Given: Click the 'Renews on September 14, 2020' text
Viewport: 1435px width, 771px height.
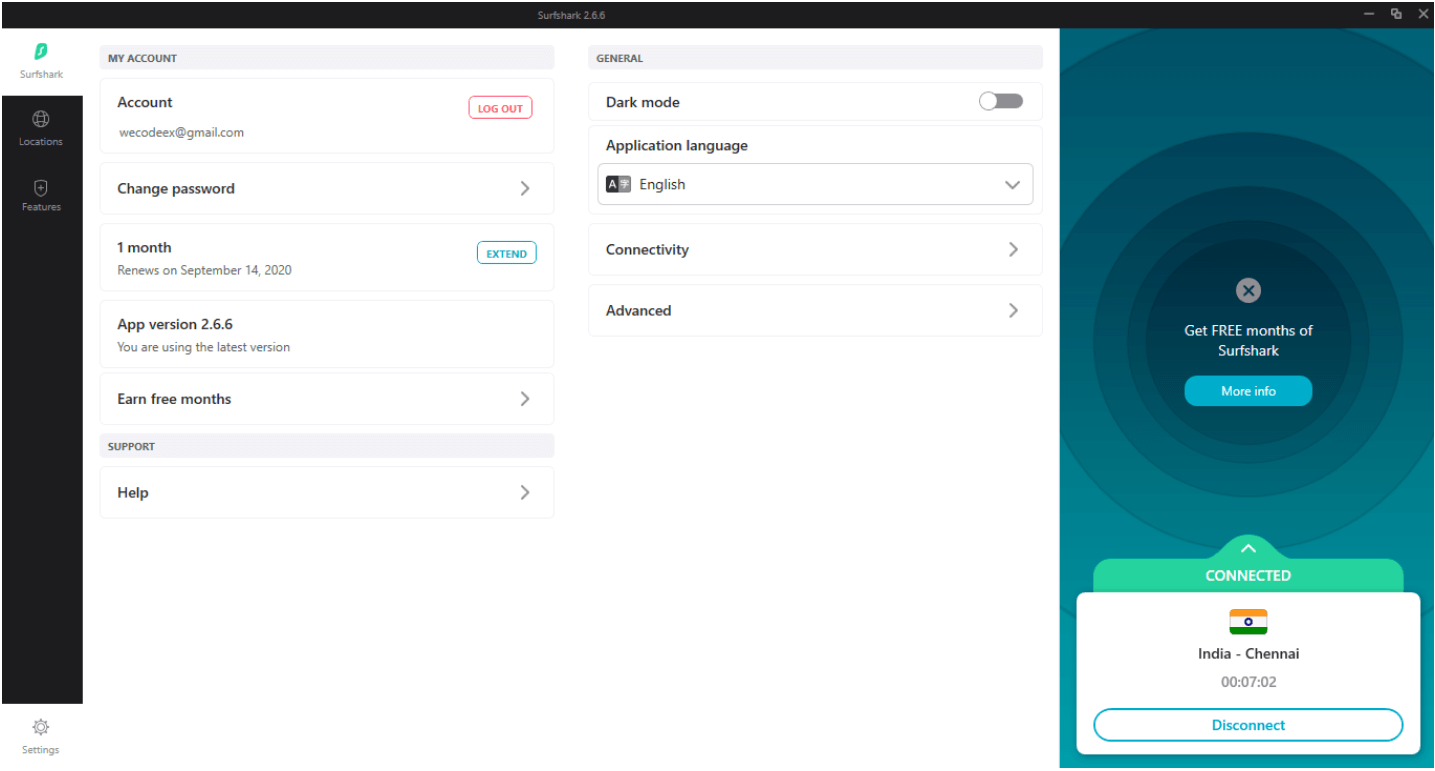Looking at the screenshot, I should (204, 270).
